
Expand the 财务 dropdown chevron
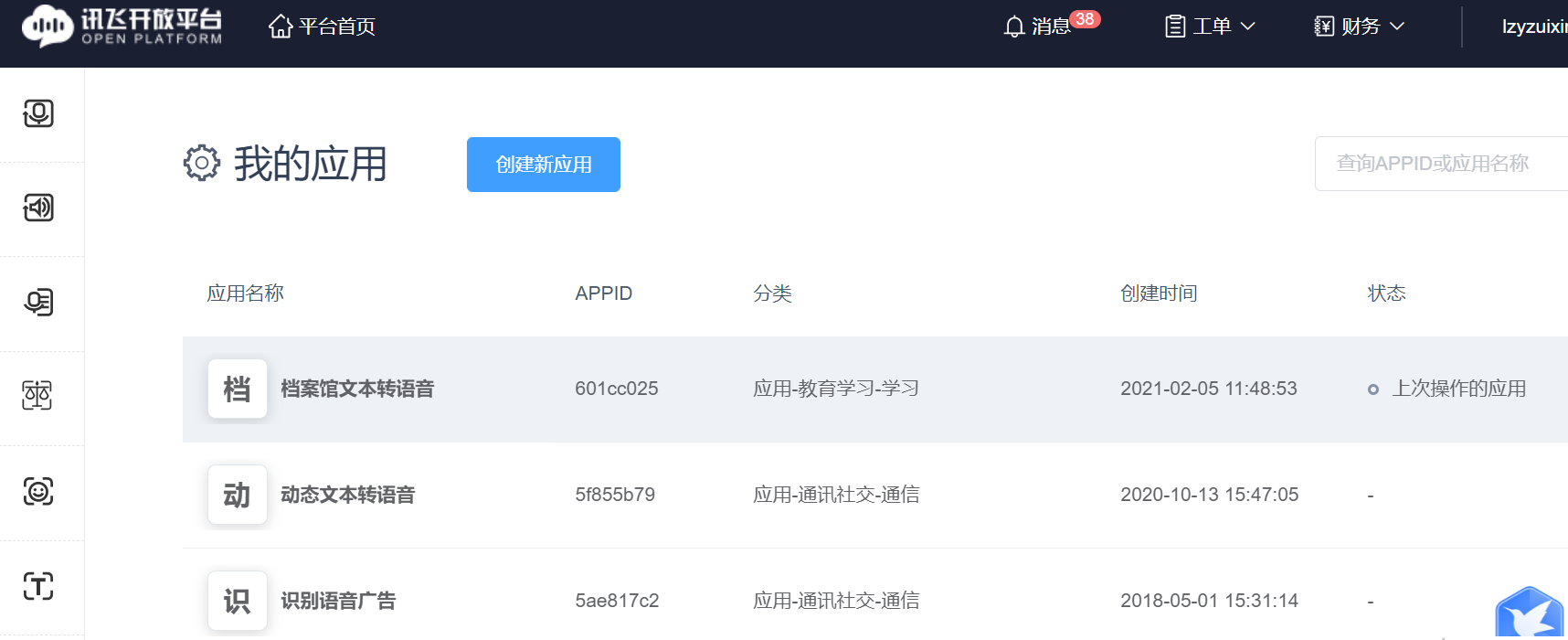(1396, 27)
